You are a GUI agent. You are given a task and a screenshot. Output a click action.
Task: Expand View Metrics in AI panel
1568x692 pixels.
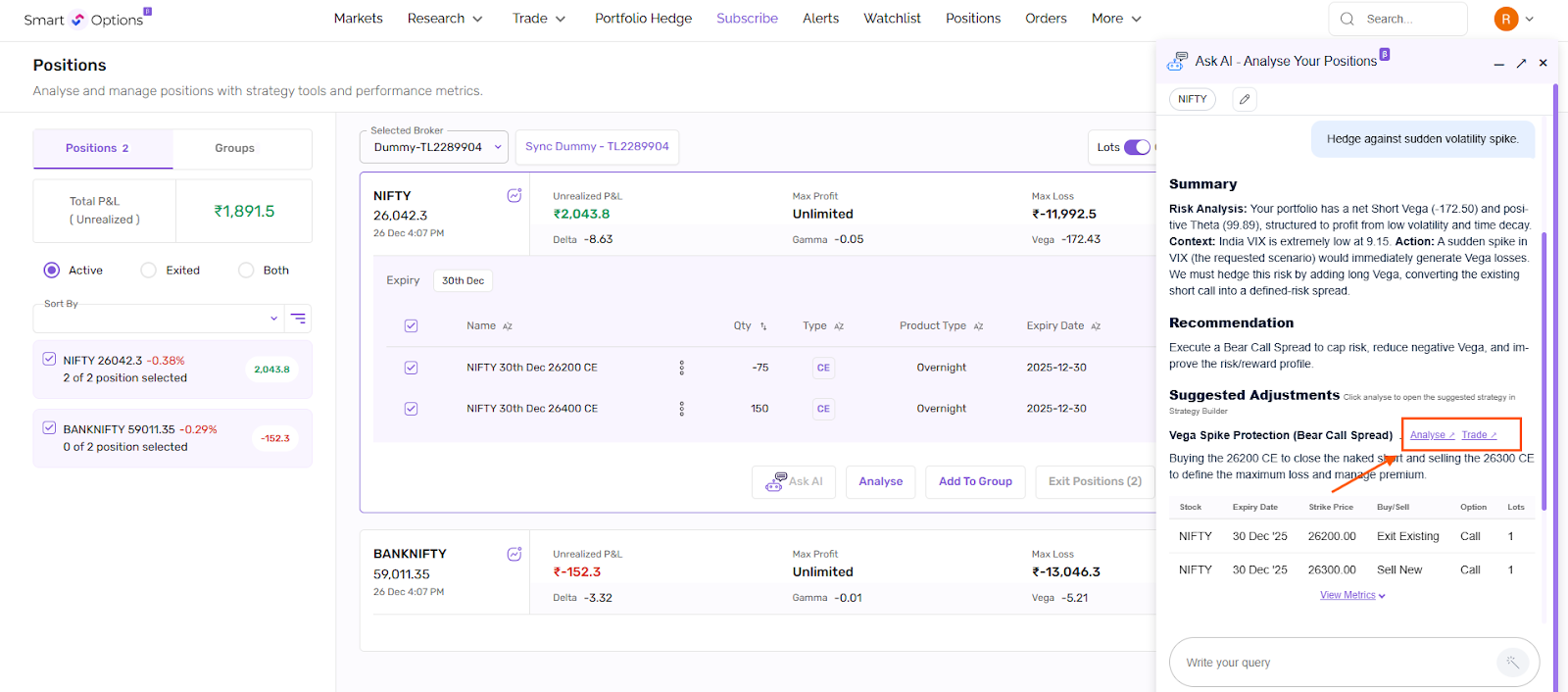pos(1351,595)
